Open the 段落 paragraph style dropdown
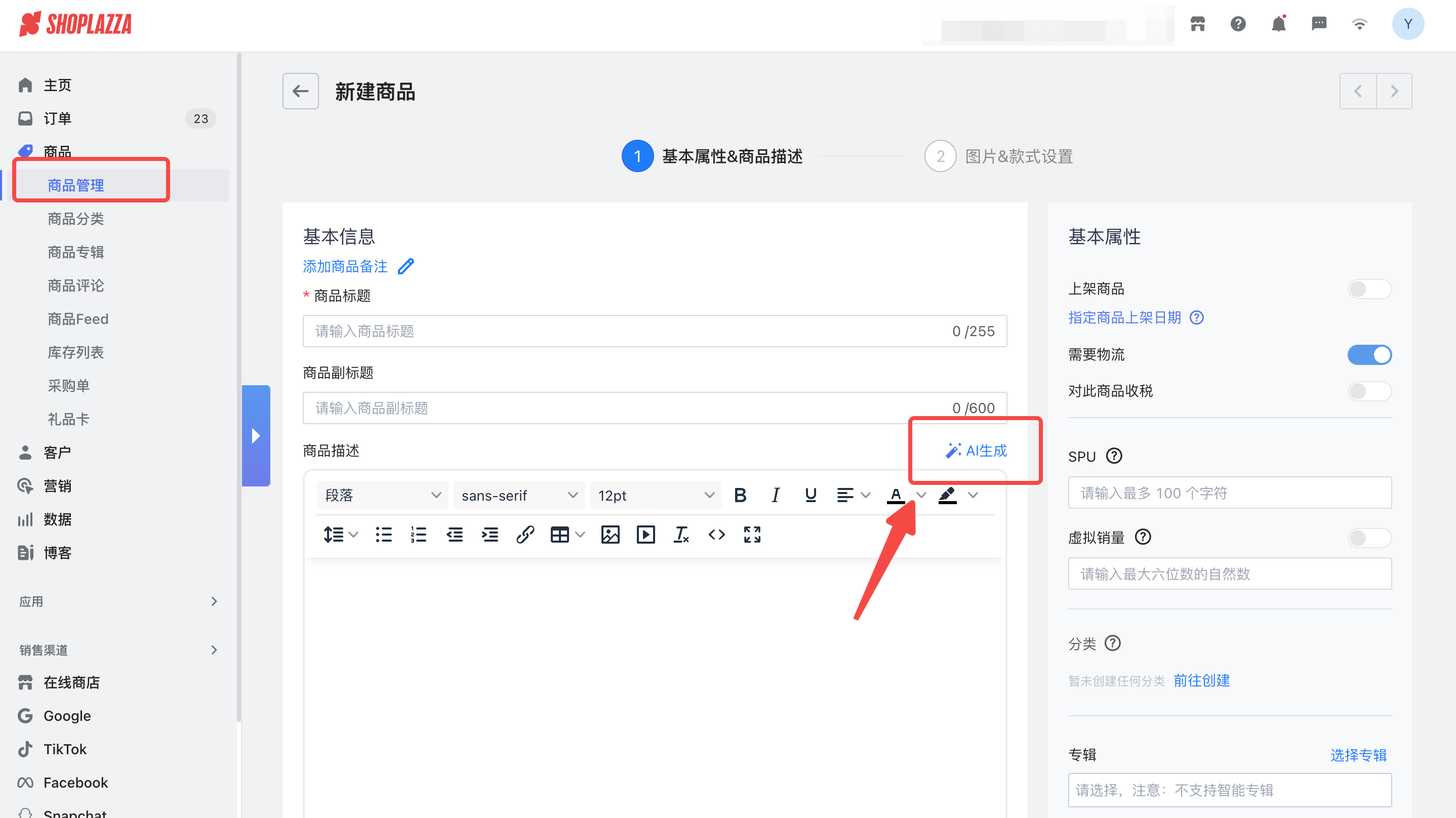 coord(382,495)
